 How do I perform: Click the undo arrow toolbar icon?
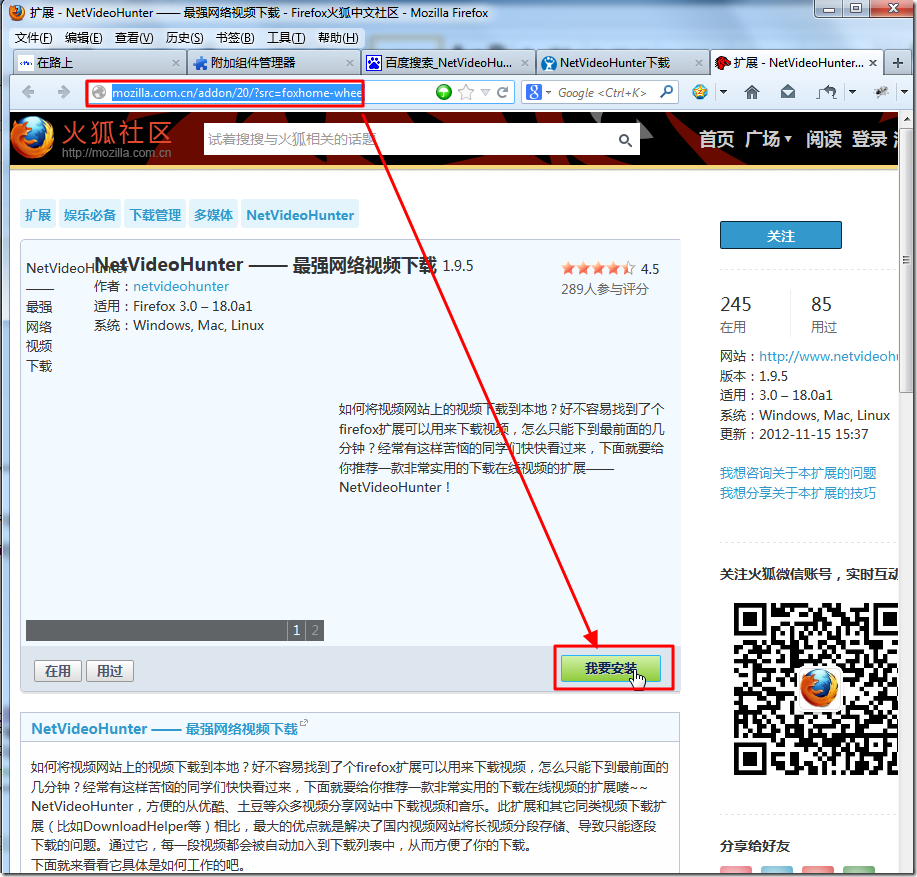826,92
